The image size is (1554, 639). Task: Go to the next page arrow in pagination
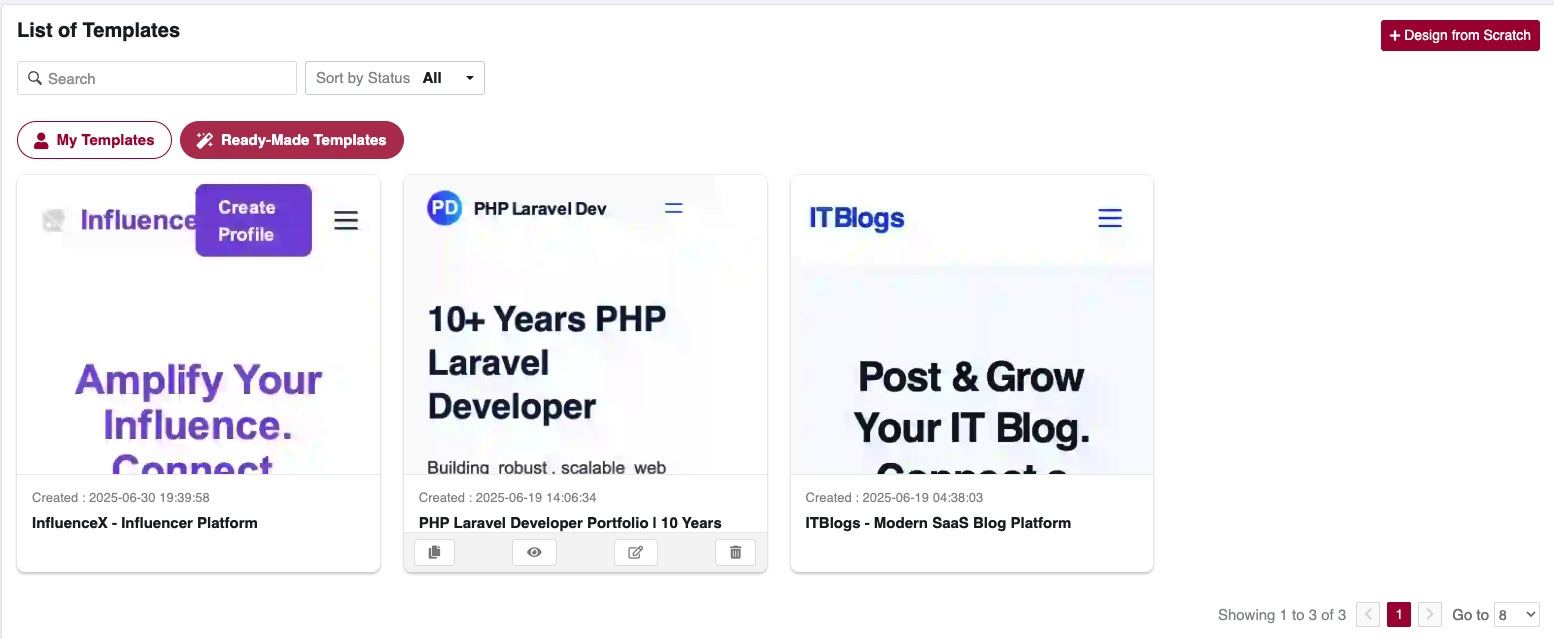pyautogui.click(x=1430, y=615)
